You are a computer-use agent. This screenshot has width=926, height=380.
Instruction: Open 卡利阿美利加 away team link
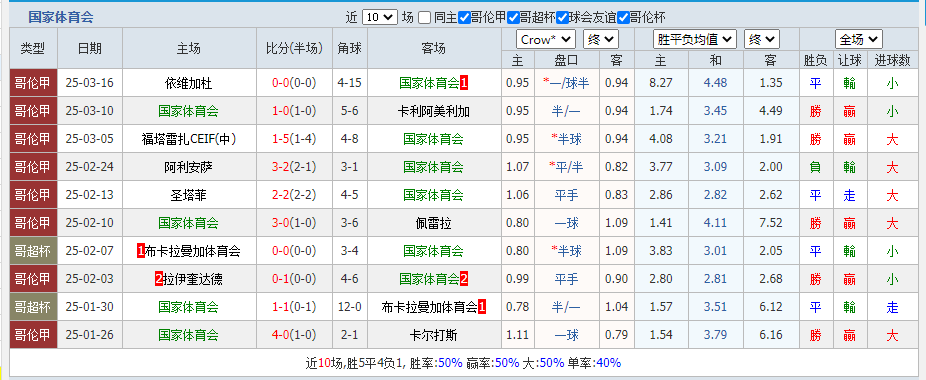click(x=433, y=111)
